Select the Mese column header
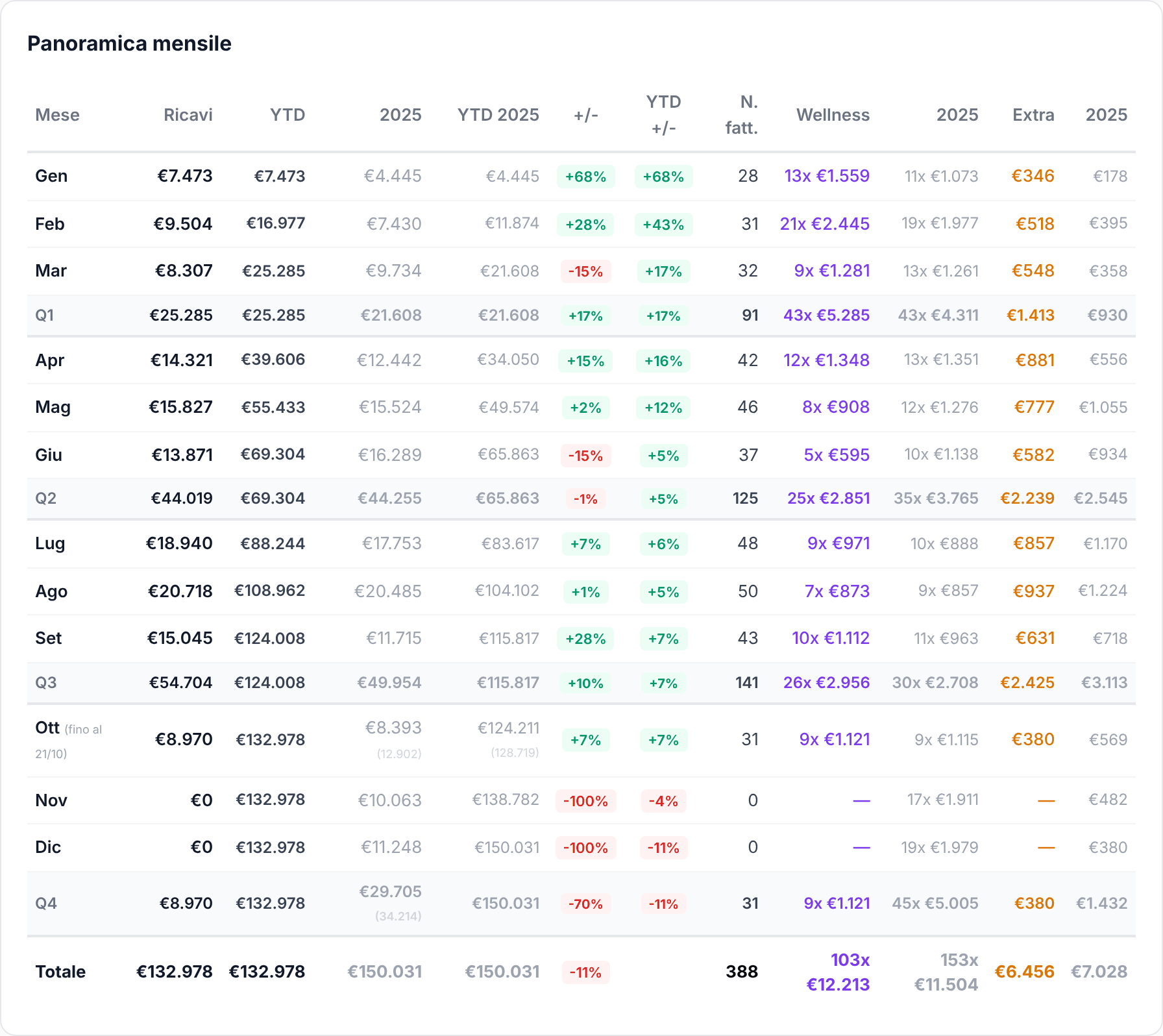 tap(57, 115)
